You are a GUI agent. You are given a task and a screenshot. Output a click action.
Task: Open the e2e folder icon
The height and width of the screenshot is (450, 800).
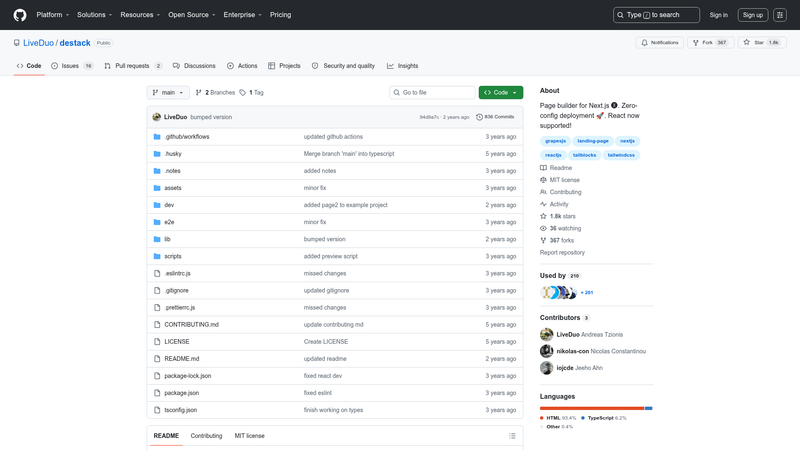(157, 222)
